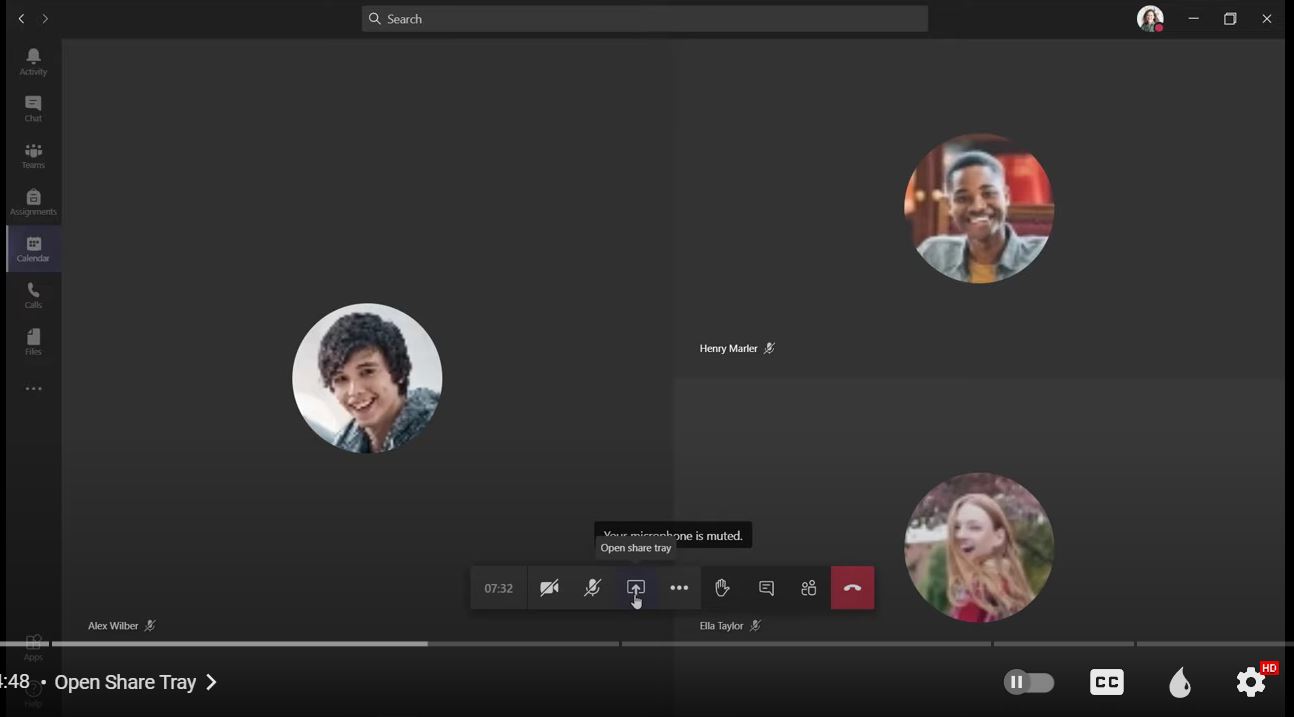Screen dimensions: 1294x717
Task: Open more options via the ellipsis in call controls
Action: (x=679, y=588)
